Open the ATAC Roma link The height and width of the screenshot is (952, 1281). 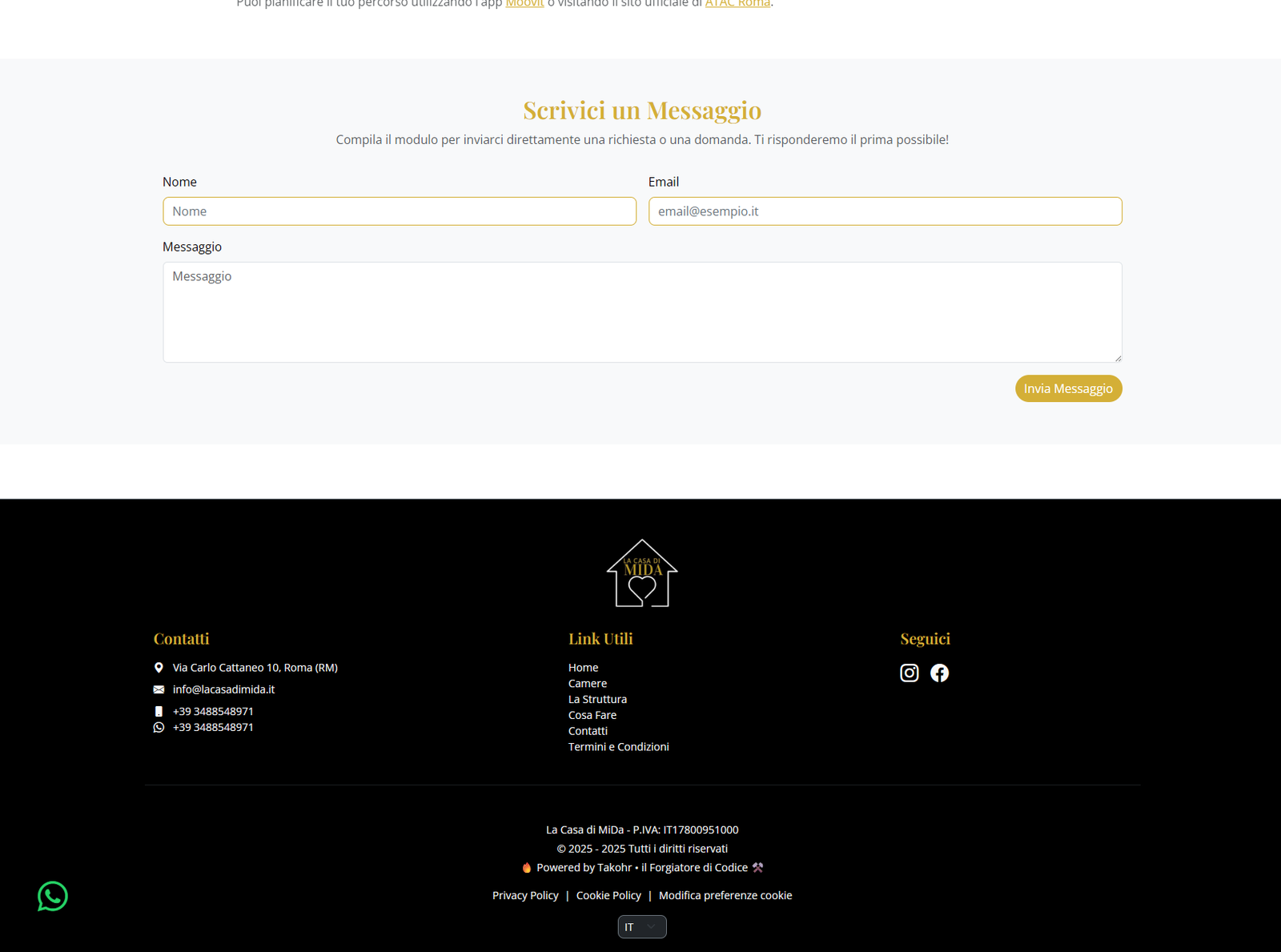tap(737, 4)
